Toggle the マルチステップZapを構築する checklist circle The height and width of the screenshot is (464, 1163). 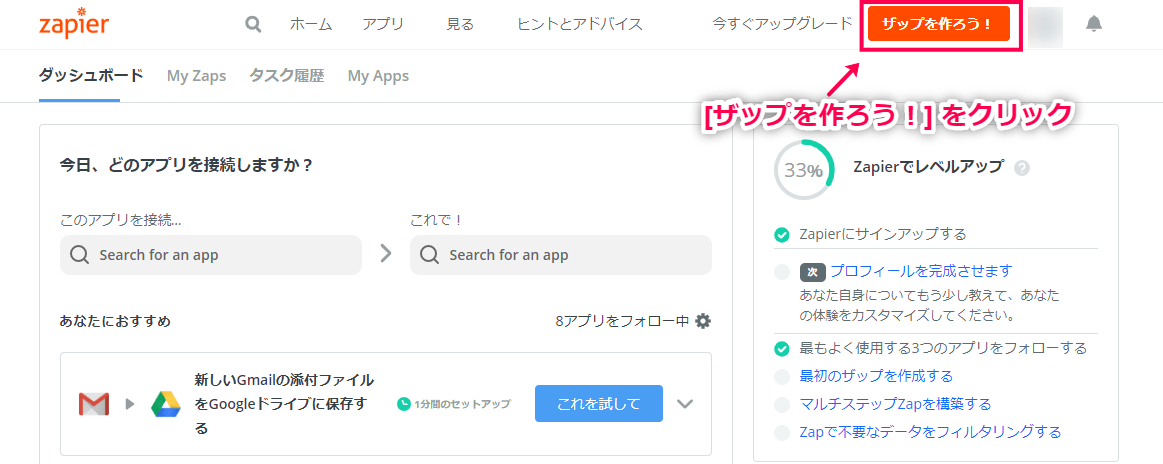pos(781,405)
